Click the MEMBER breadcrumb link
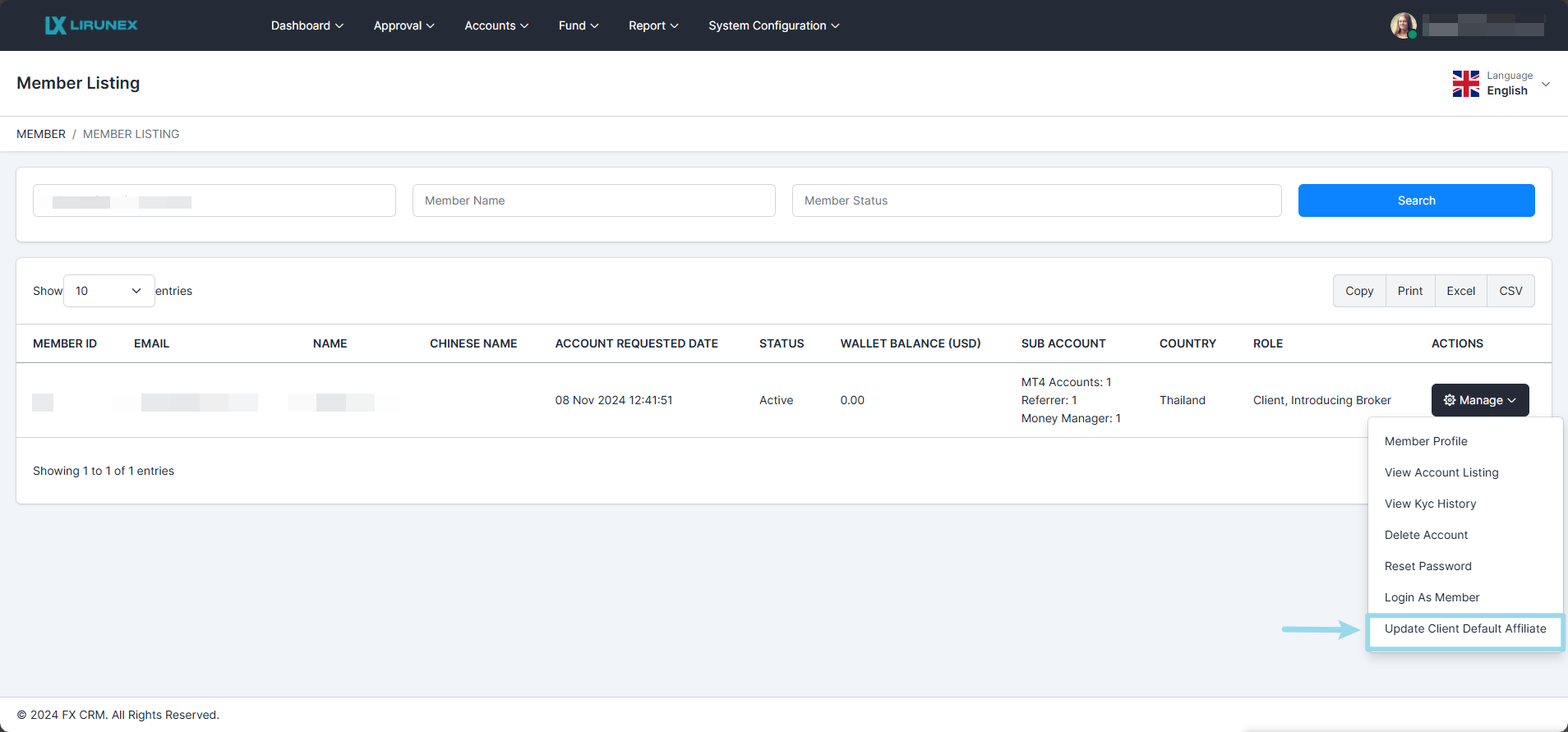The image size is (1568, 732). tap(41, 134)
